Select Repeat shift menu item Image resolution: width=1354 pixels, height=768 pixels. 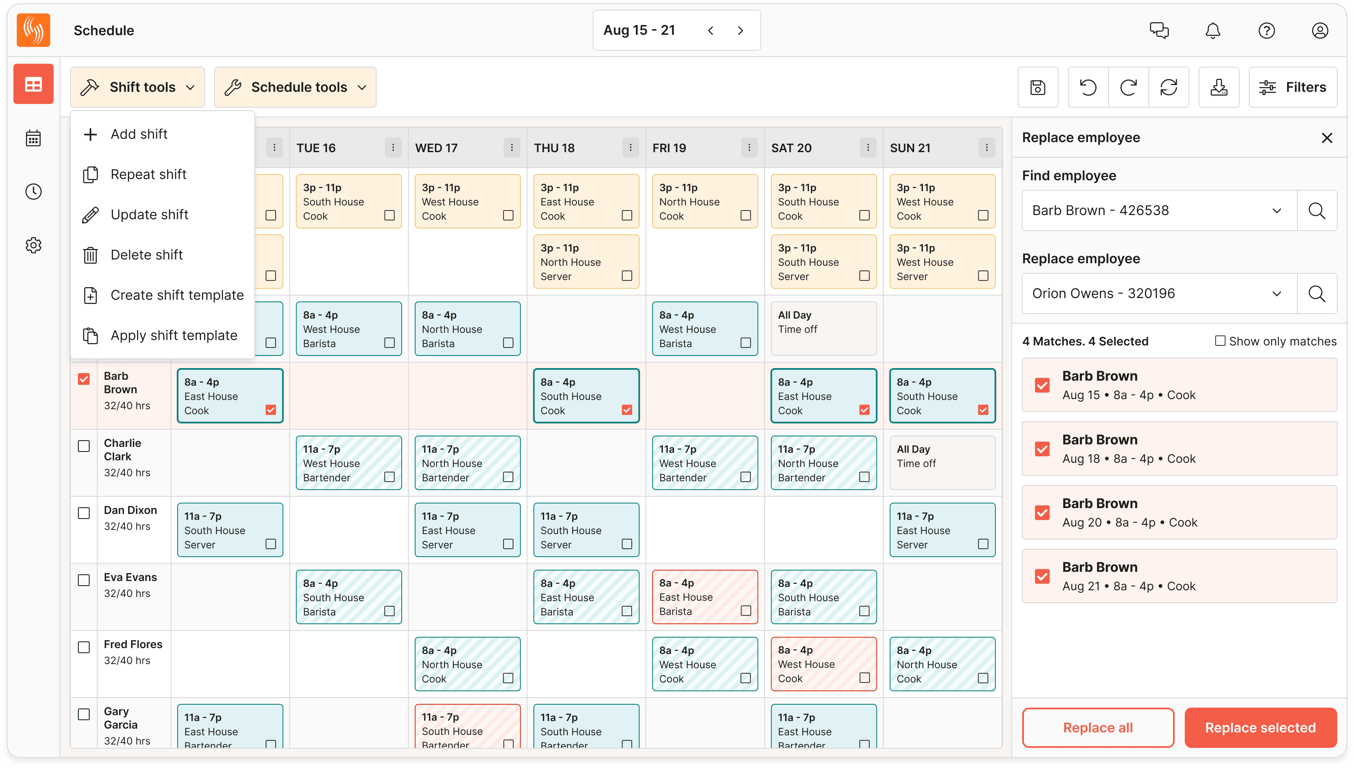(x=163, y=174)
